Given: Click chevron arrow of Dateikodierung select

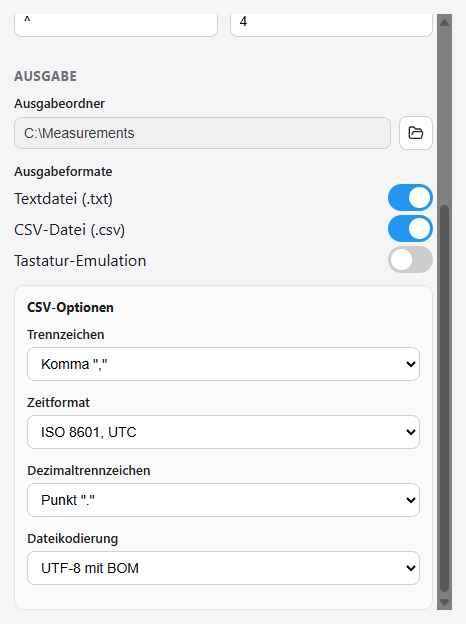Looking at the screenshot, I should 410,568.
